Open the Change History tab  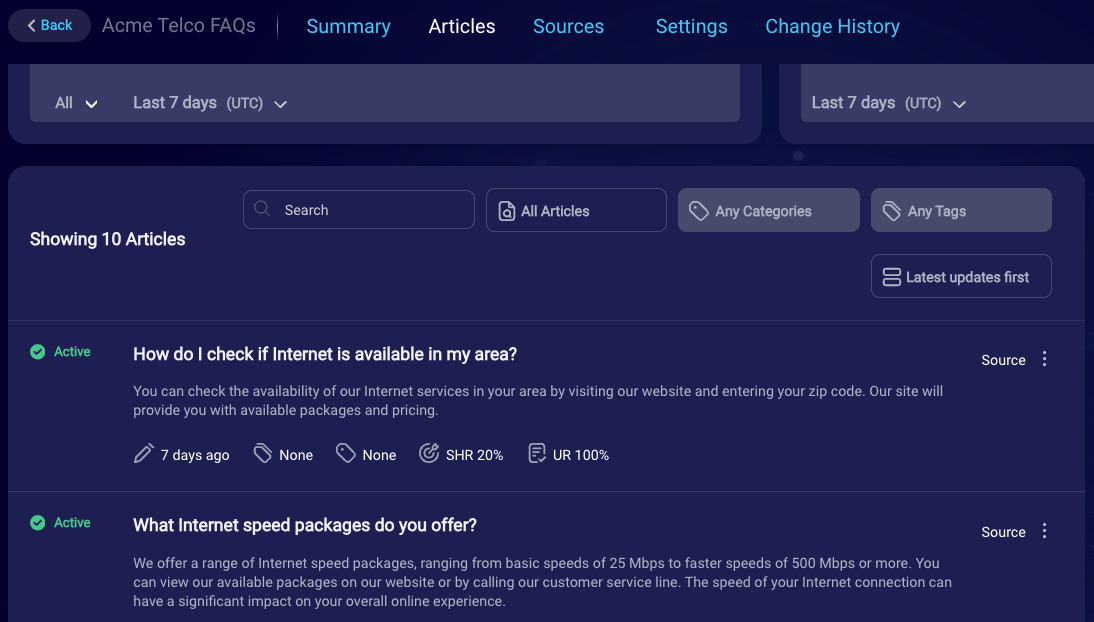pyautogui.click(x=832, y=26)
